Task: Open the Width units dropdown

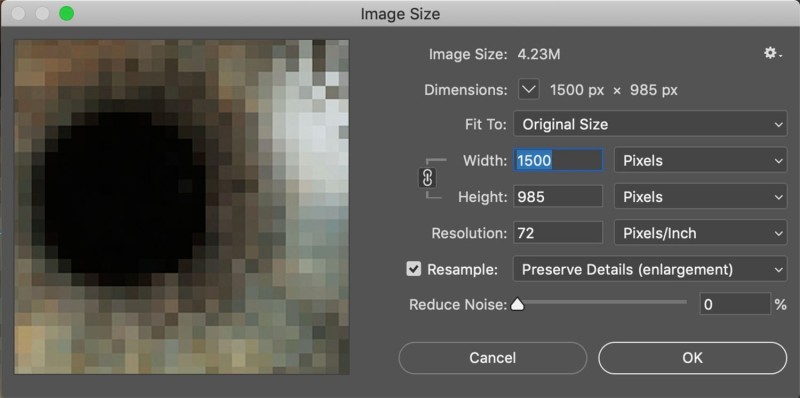Action: pyautogui.click(x=700, y=161)
